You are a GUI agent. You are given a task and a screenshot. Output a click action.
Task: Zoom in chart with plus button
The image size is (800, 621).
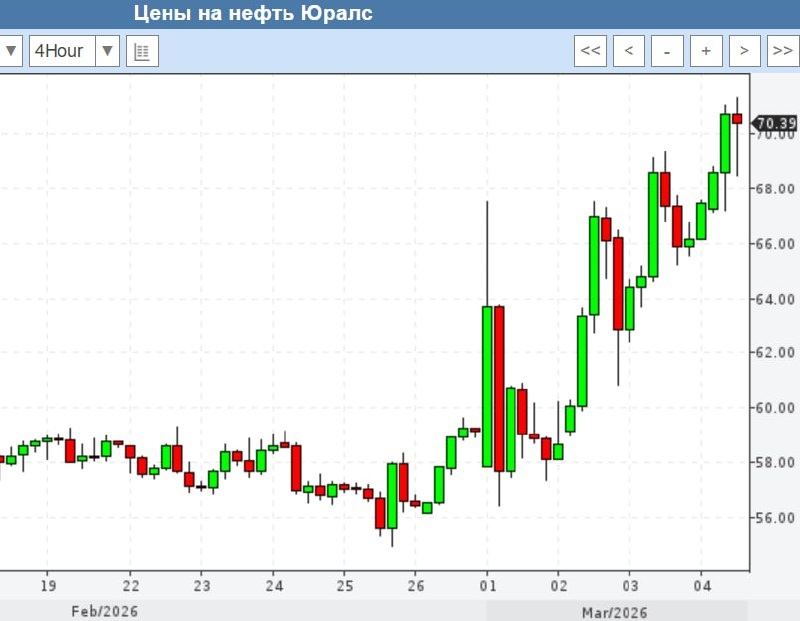click(706, 51)
